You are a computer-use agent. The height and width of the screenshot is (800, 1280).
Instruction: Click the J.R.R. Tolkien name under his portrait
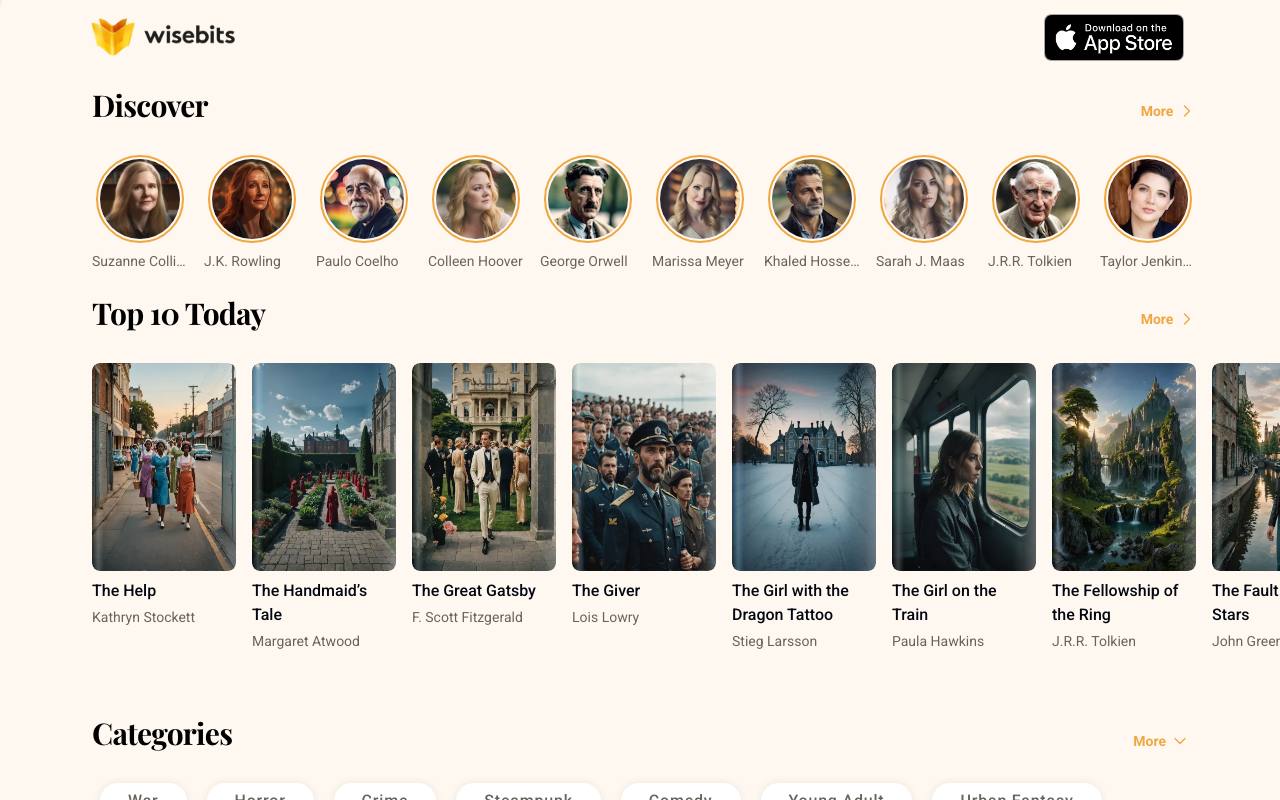(1030, 261)
